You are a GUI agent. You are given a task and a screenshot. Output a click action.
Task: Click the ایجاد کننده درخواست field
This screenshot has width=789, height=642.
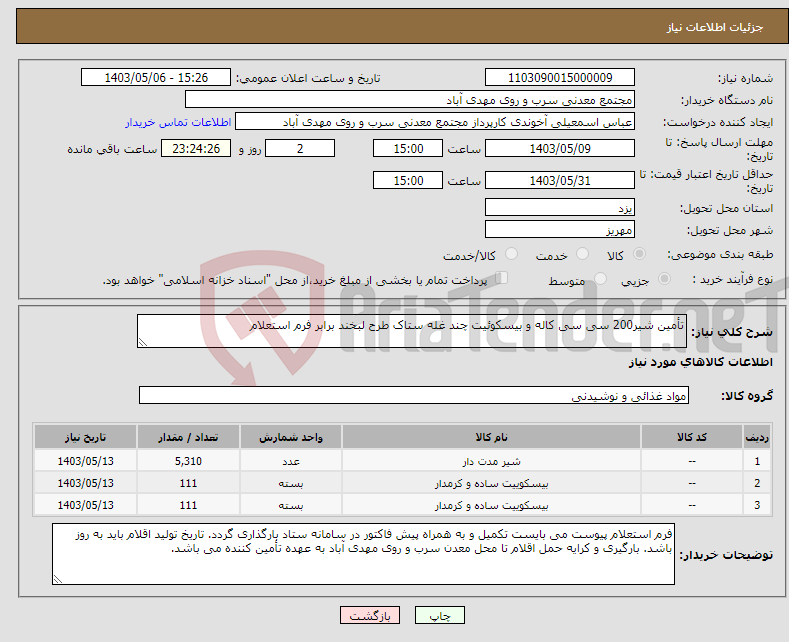435,122
